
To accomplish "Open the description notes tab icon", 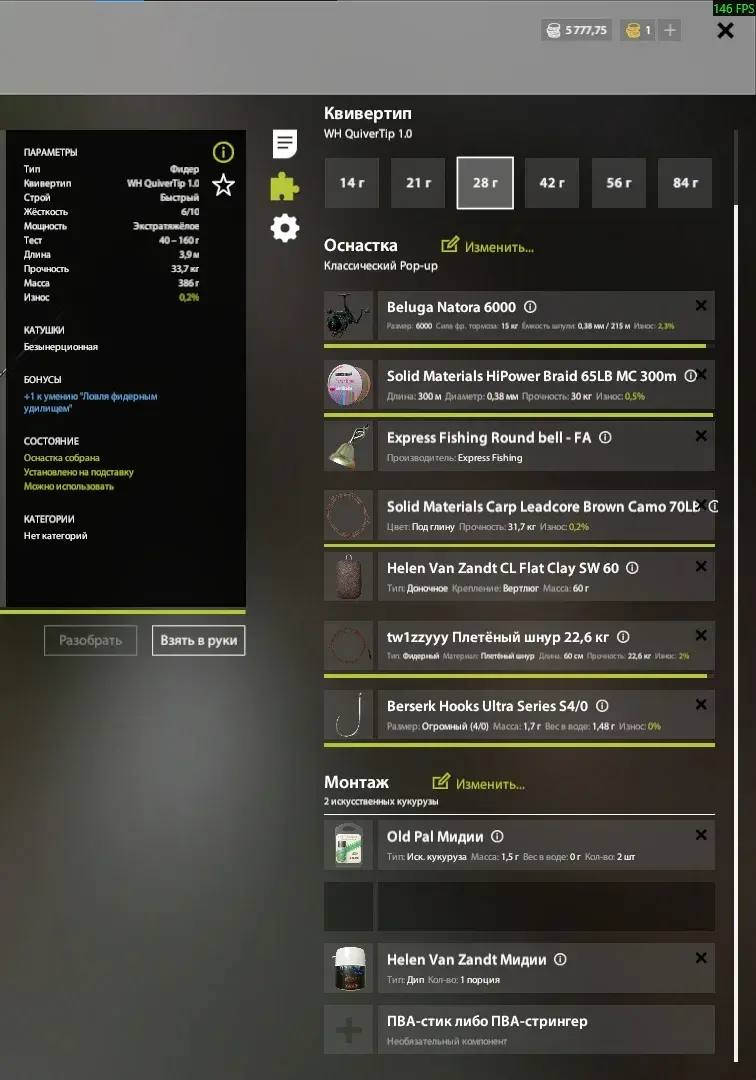I will point(284,144).
